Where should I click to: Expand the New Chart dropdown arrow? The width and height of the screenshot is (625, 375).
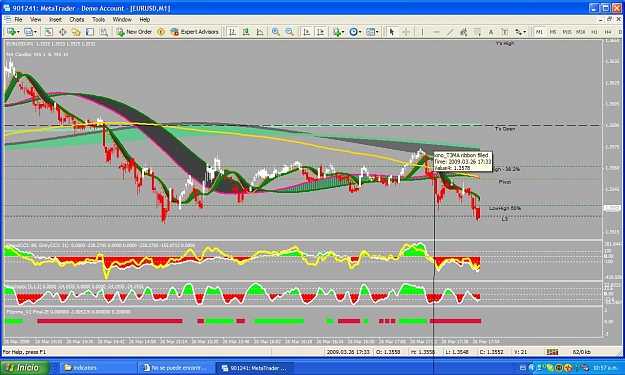(18, 32)
